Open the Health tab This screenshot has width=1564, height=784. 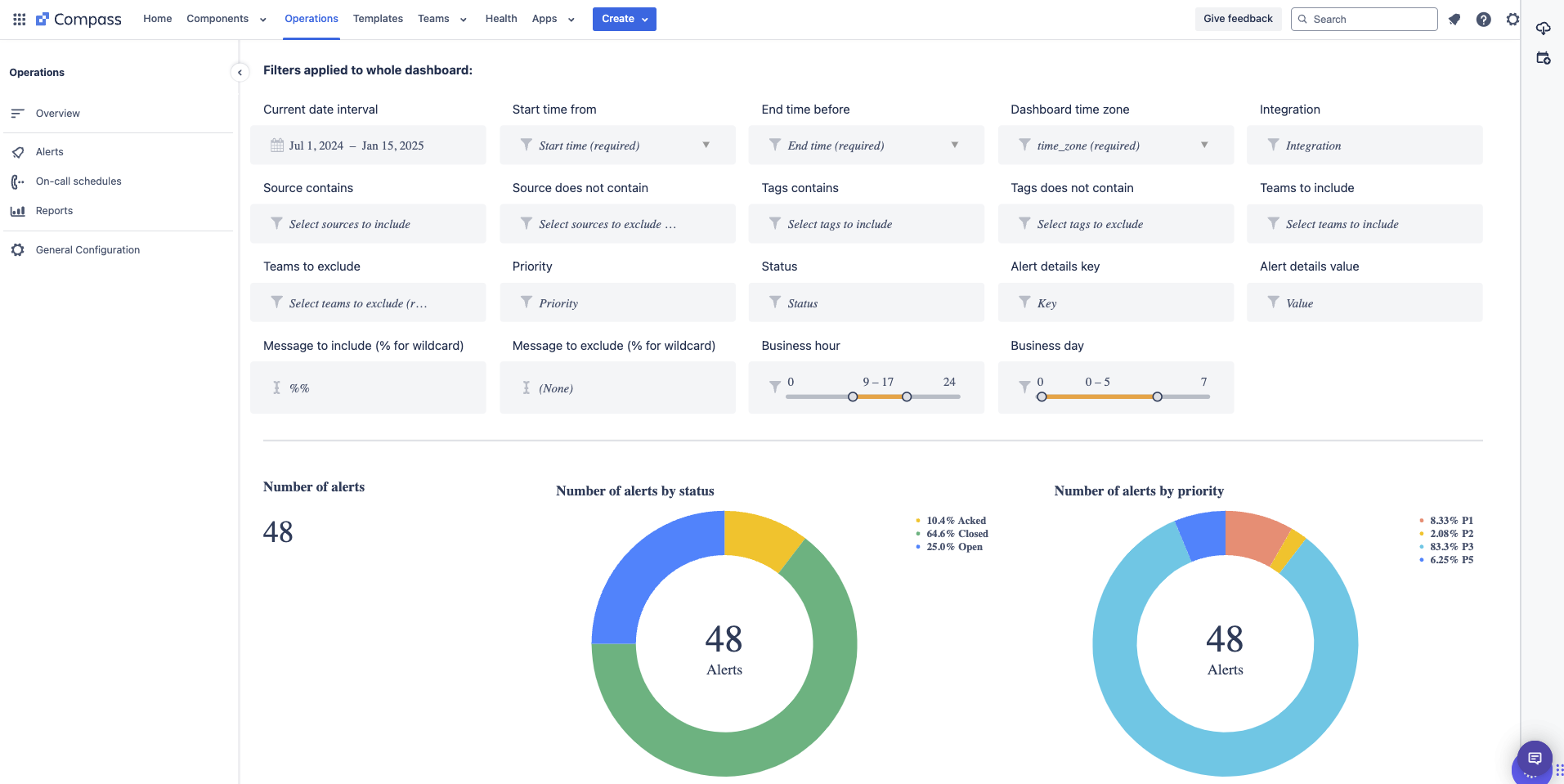click(501, 19)
